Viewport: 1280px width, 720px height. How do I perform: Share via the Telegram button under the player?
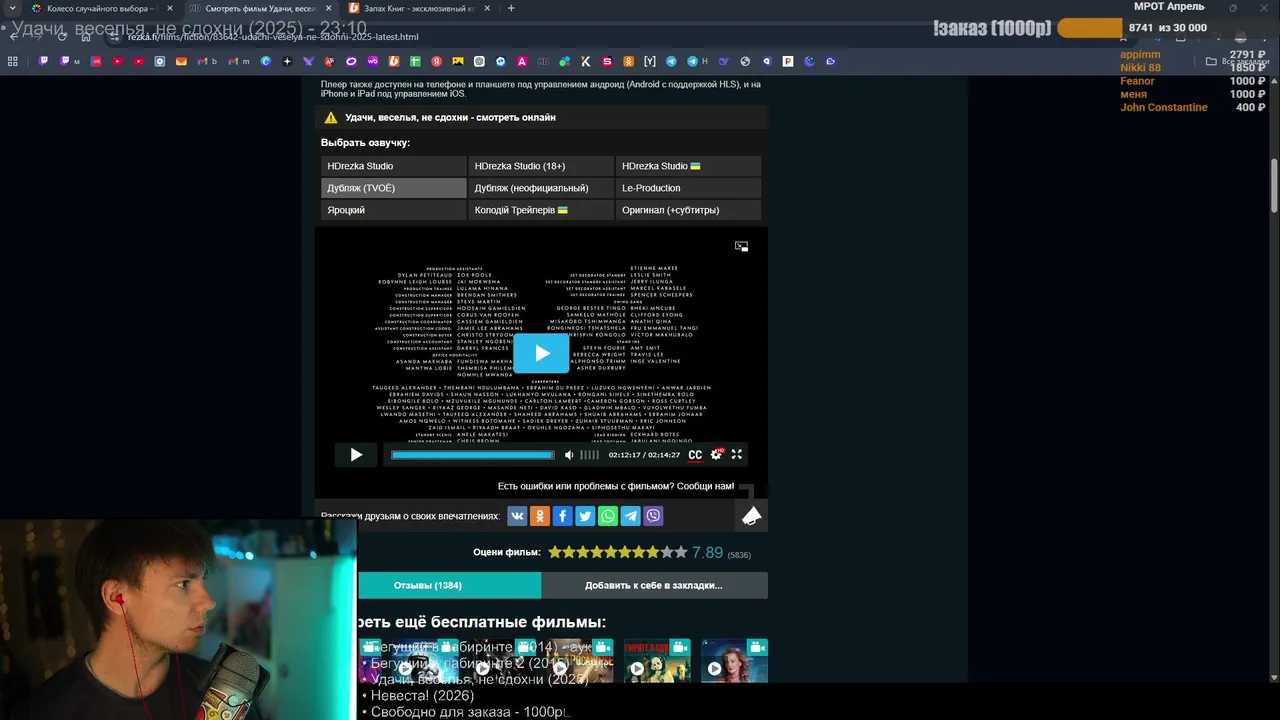pyautogui.click(x=631, y=516)
